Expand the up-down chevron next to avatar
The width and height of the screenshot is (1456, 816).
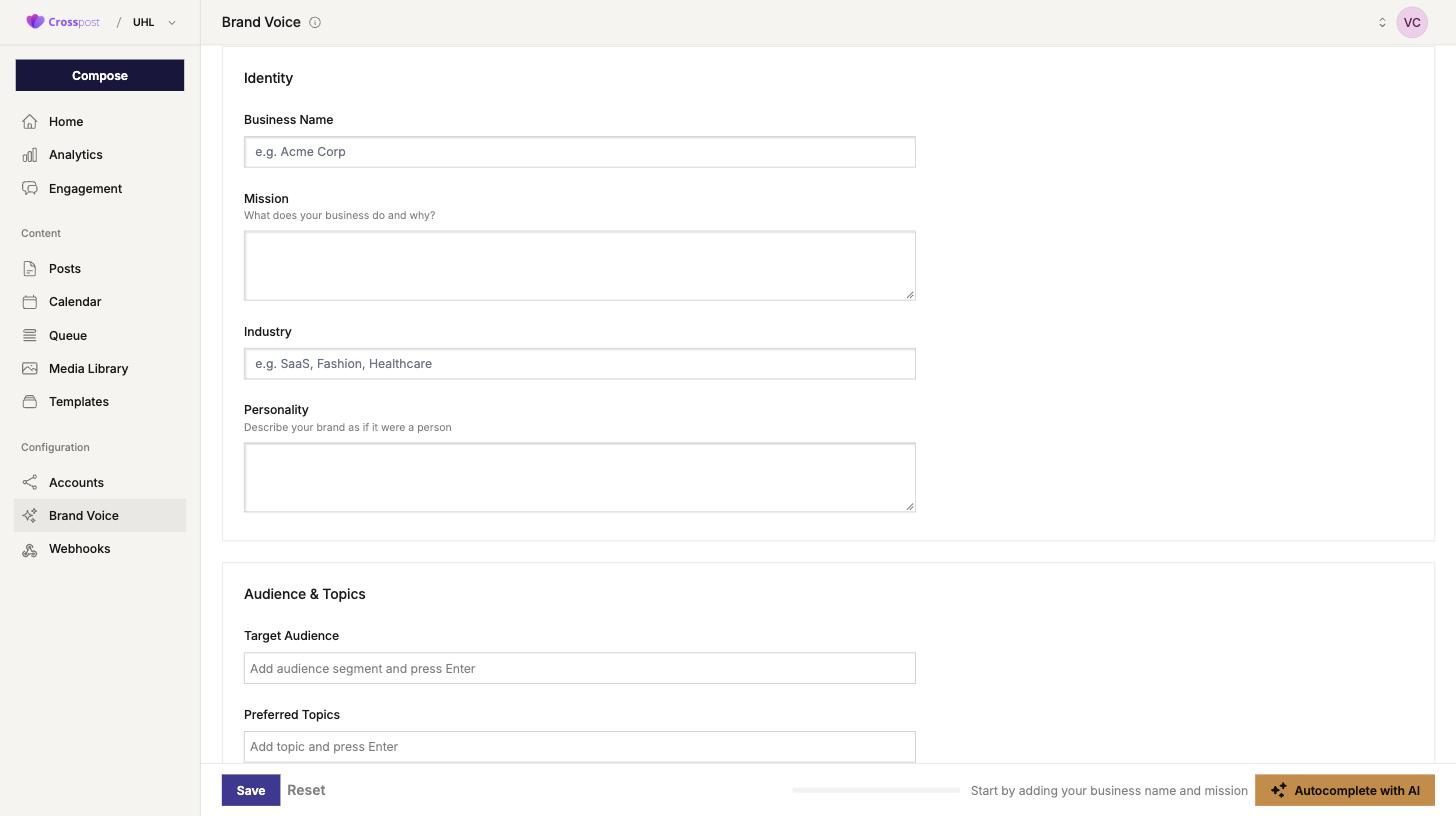tap(1382, 22)
